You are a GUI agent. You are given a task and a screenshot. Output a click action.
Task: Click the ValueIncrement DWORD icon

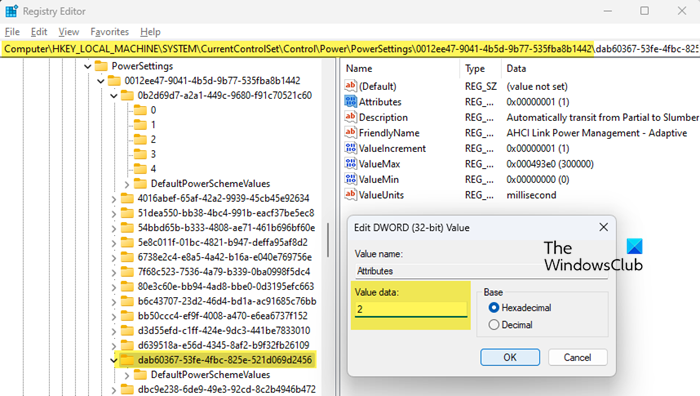350,148
